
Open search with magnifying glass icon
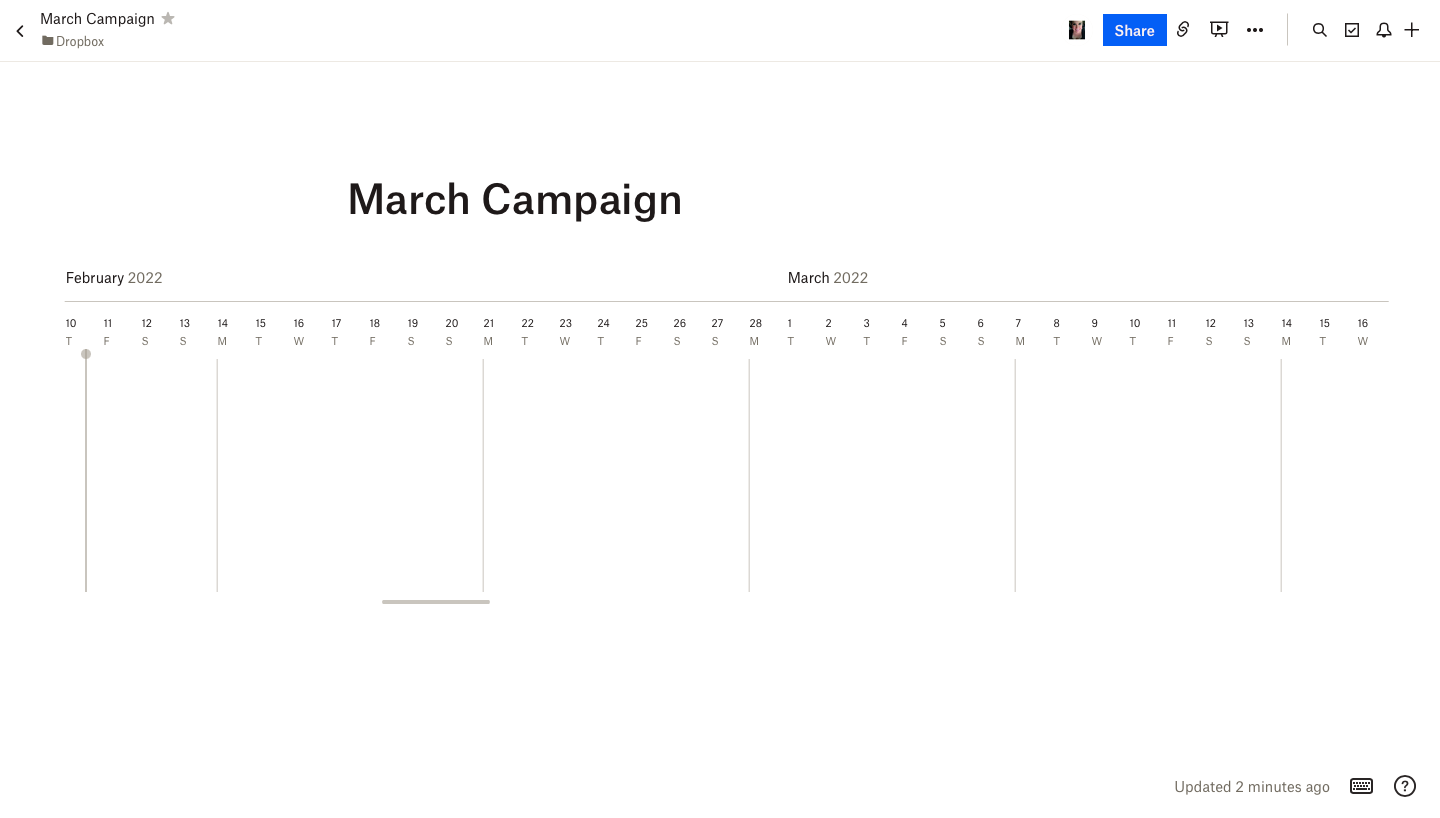[1320, 30]
